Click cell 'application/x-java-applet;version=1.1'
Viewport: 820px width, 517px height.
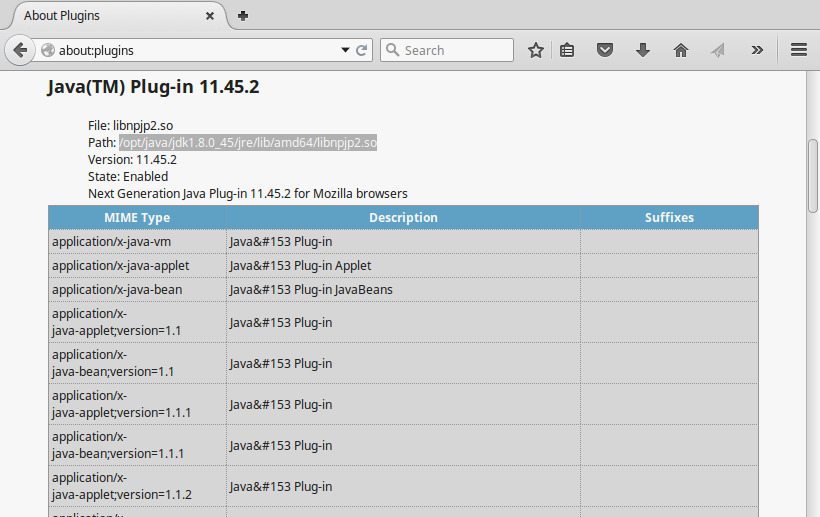(x=137, y=322)
